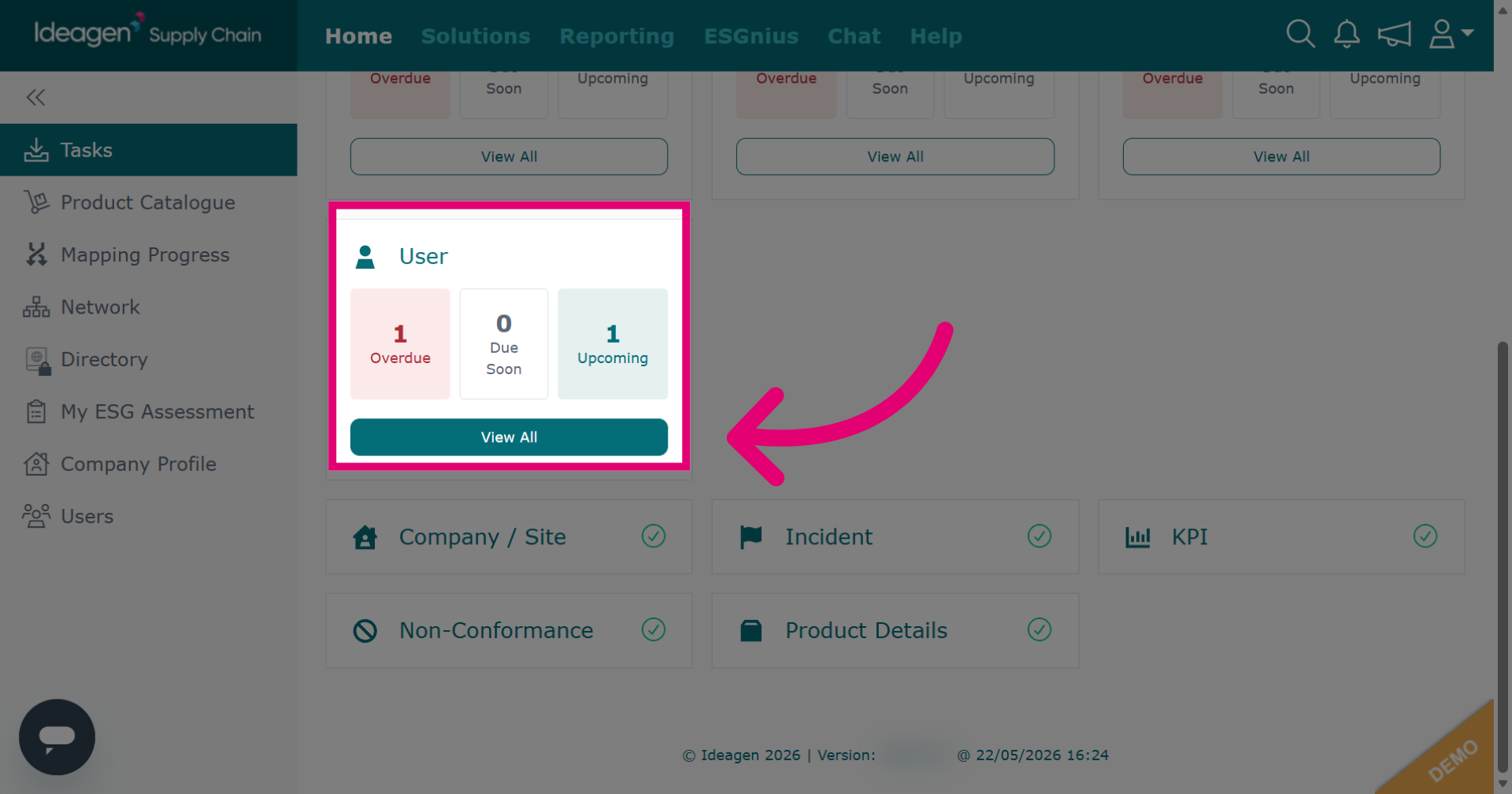Open the Help menu

pos(936,36)
